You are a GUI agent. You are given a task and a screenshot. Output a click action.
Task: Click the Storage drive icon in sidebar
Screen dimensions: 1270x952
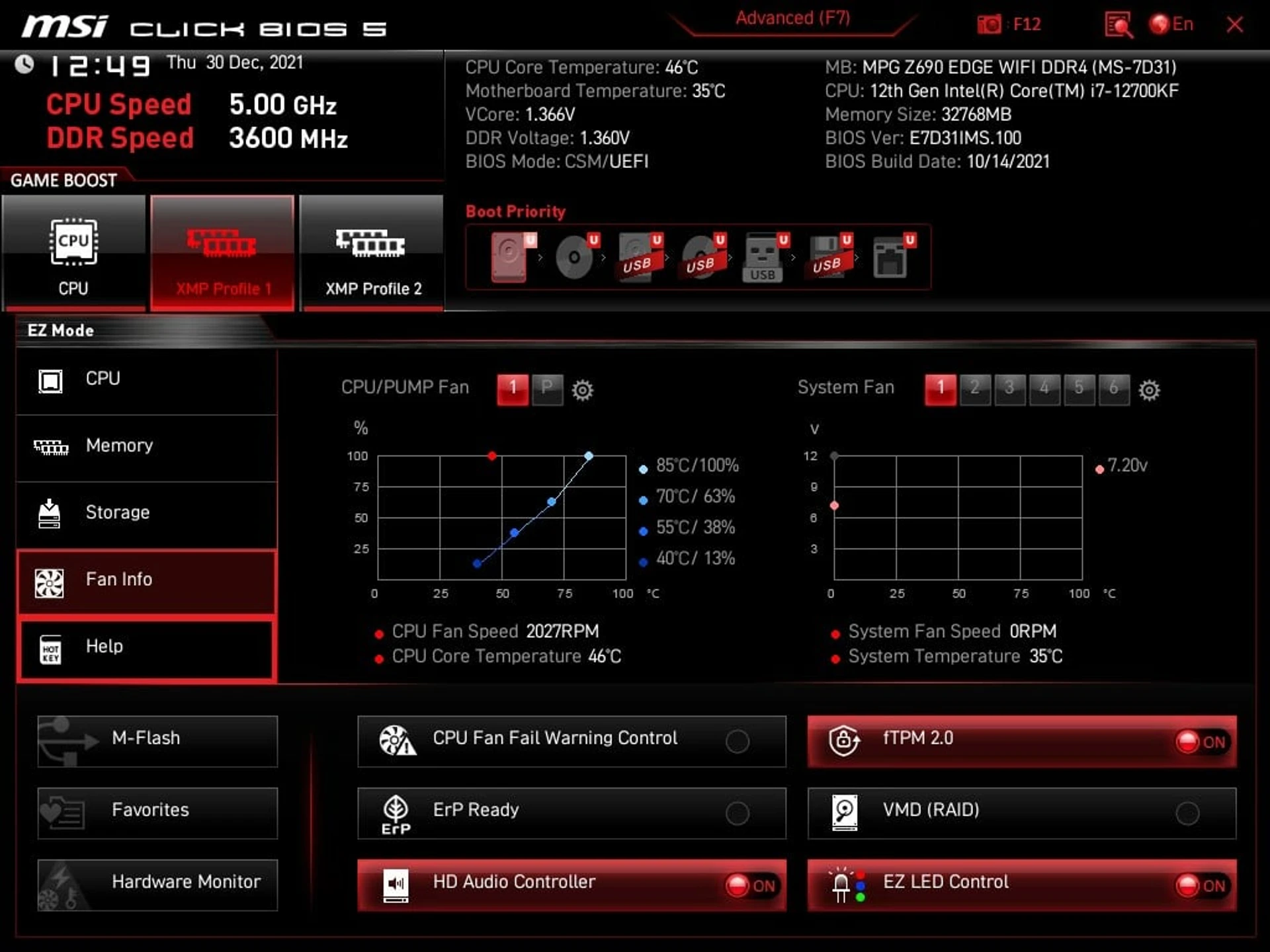(x=49, y=514)
